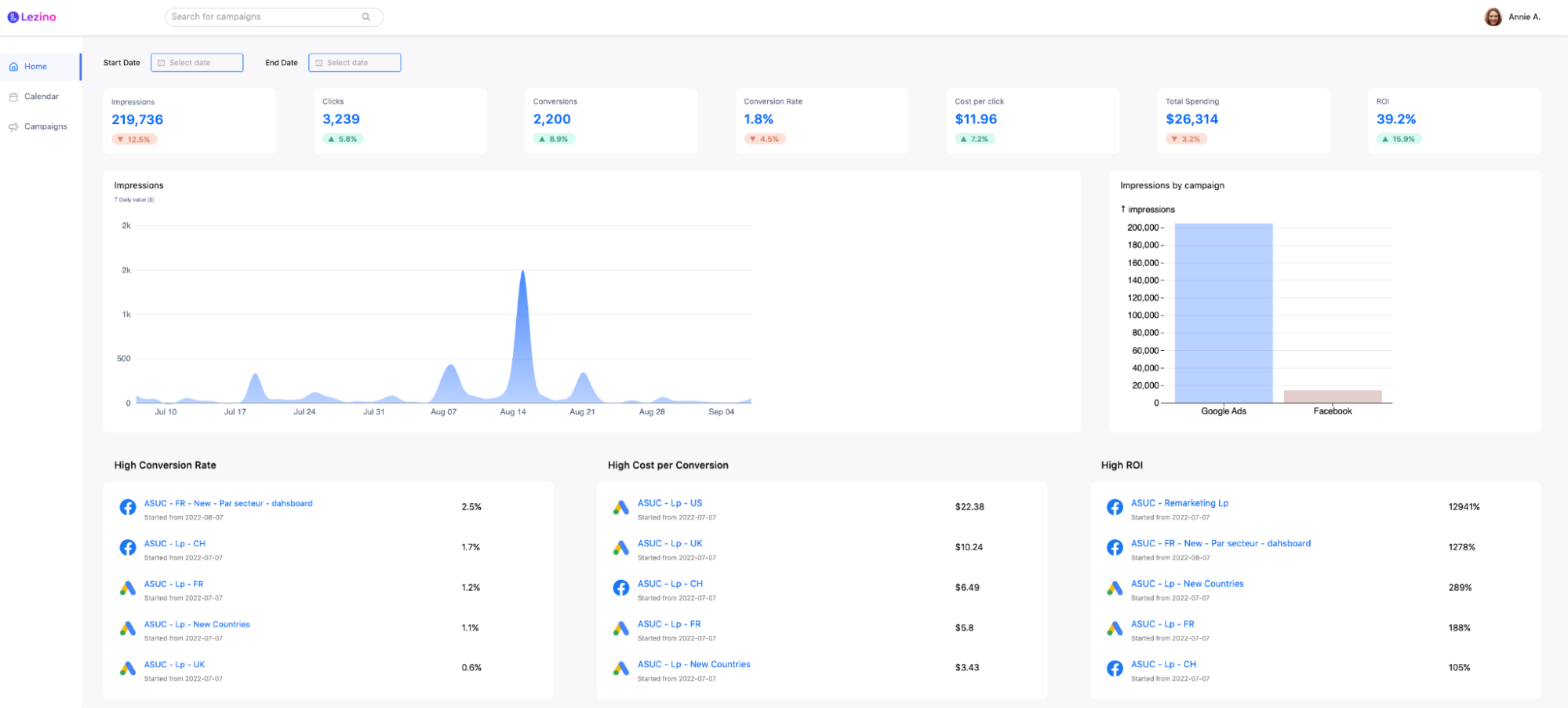
Task: Open the Calendar icon in the sidebar
Action: (13, 96)
